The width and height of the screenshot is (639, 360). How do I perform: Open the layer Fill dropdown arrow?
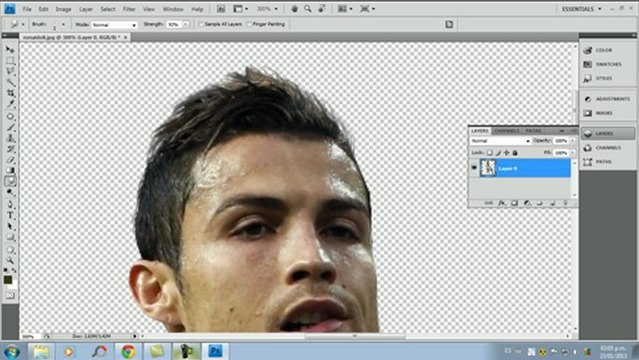tap(572, 153)
